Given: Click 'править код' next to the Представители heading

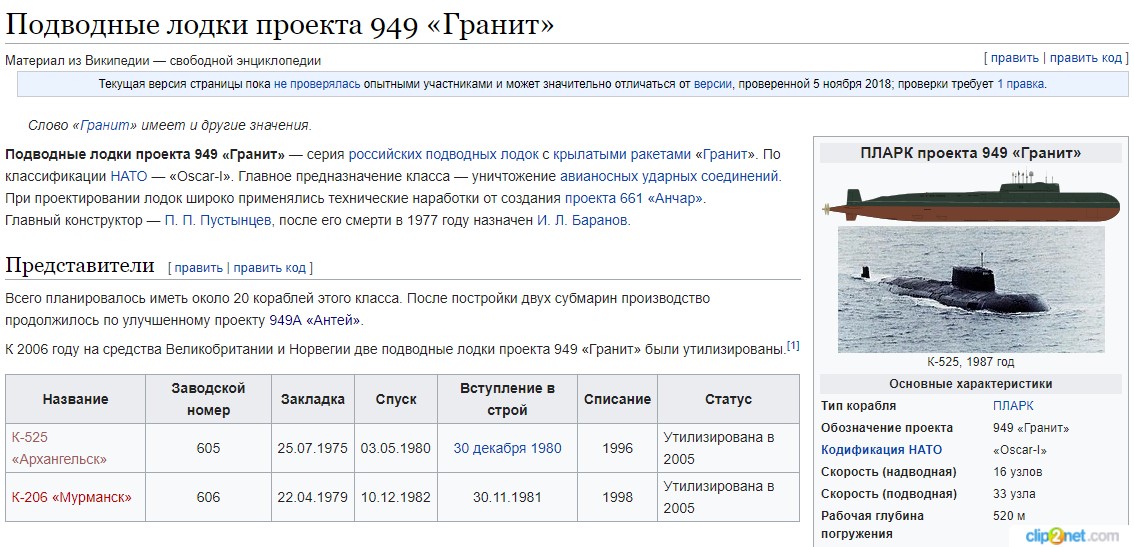Looking at the screenshot, I should pos(270,268).
